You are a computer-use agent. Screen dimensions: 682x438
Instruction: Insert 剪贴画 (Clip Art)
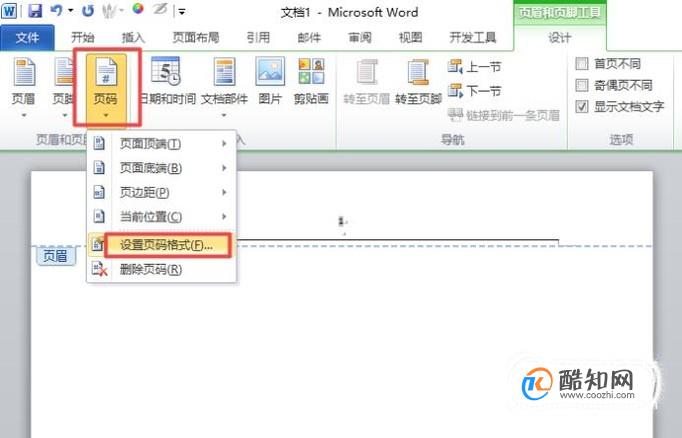tap(311, 81)
